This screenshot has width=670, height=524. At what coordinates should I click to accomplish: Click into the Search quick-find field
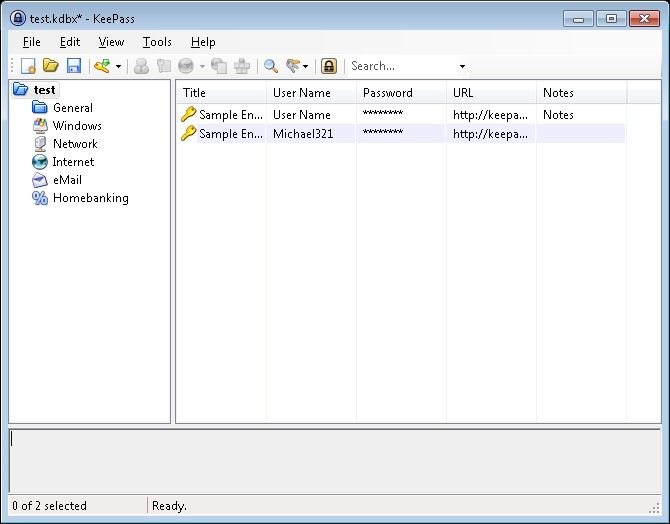(402, 66)
